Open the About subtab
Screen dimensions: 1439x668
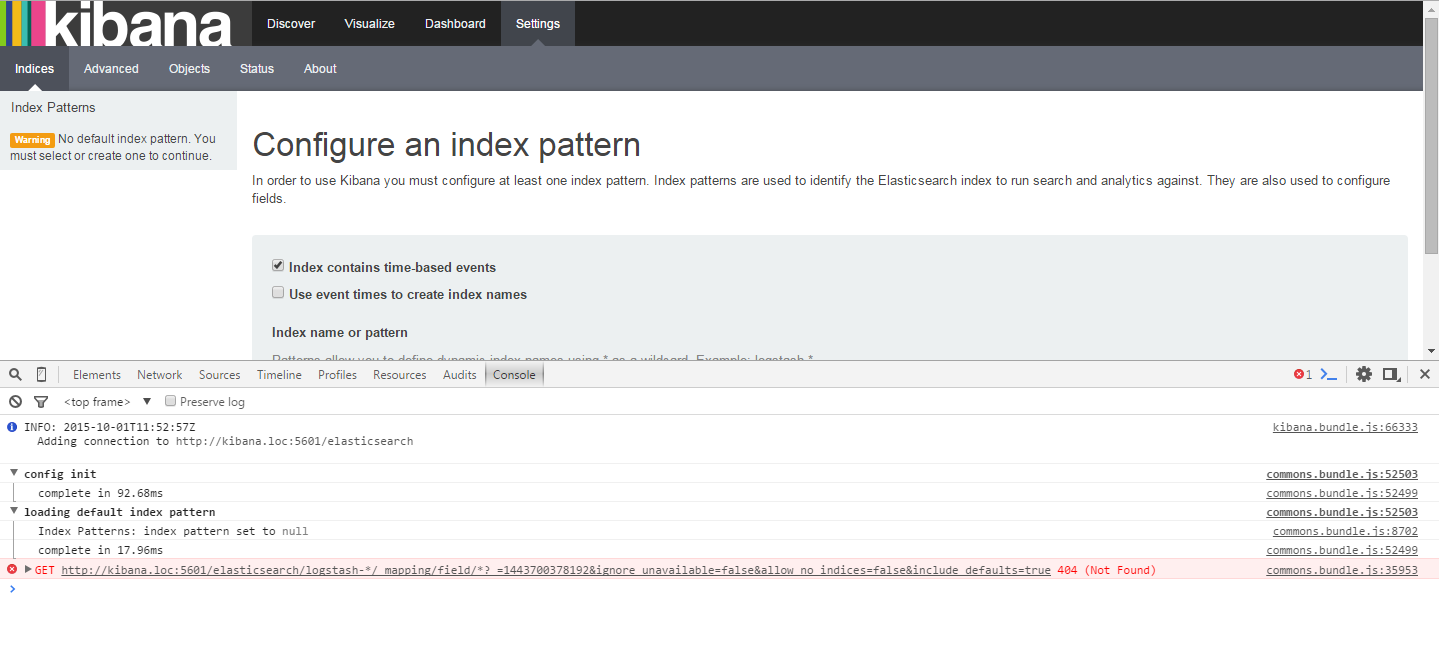pyautogui.click(x=320, y=68)
